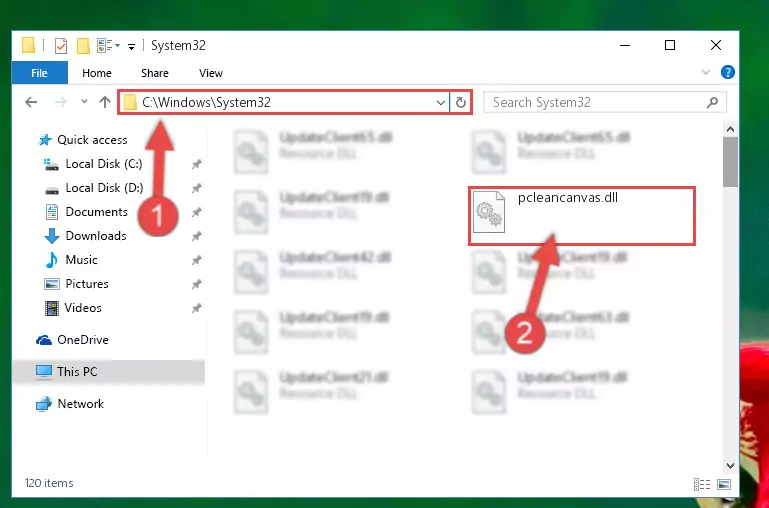
Task: Click the pin icon beside Downloads
Action: coord(197,236)
